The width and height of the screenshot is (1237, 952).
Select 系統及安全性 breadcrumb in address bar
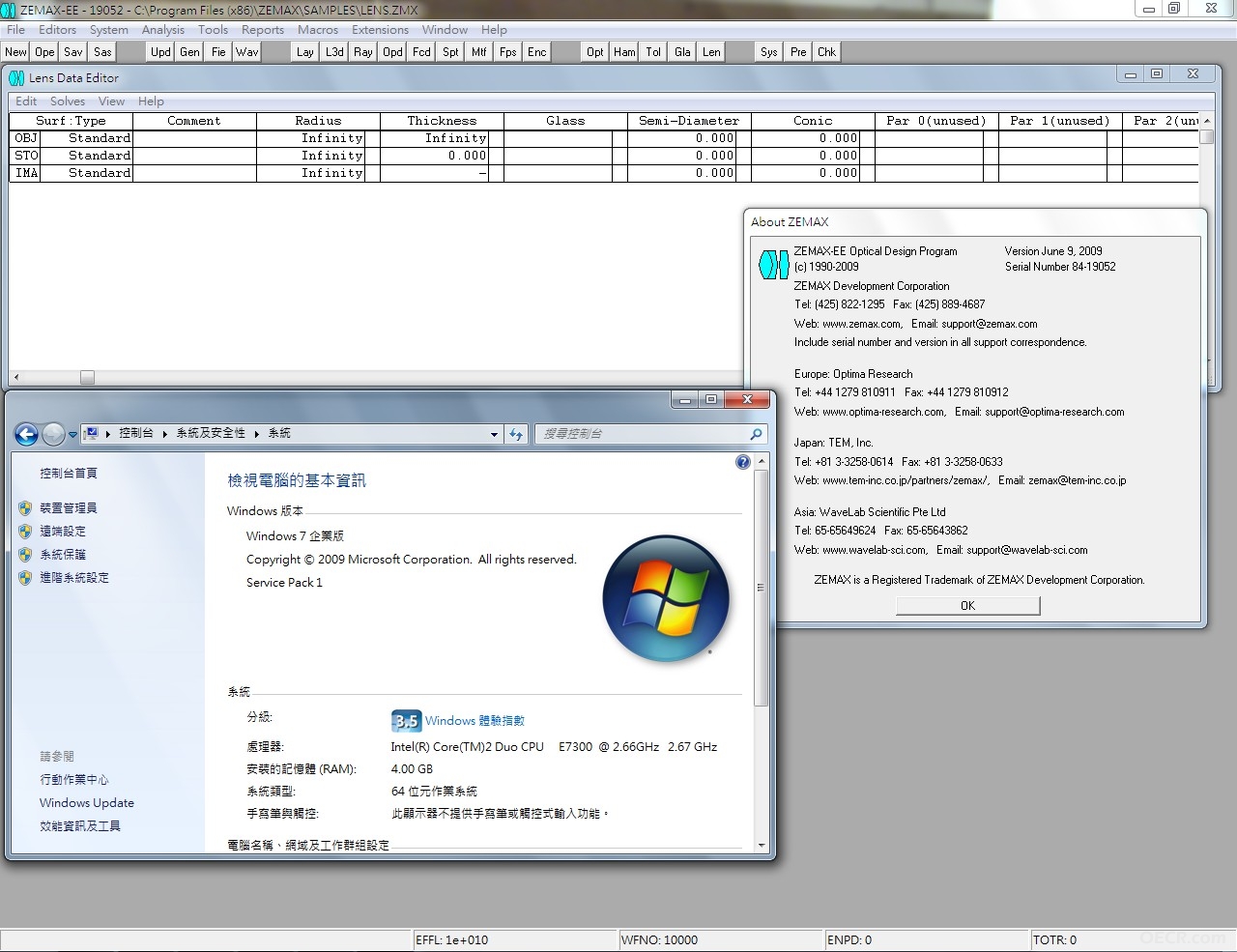(211, 434)
